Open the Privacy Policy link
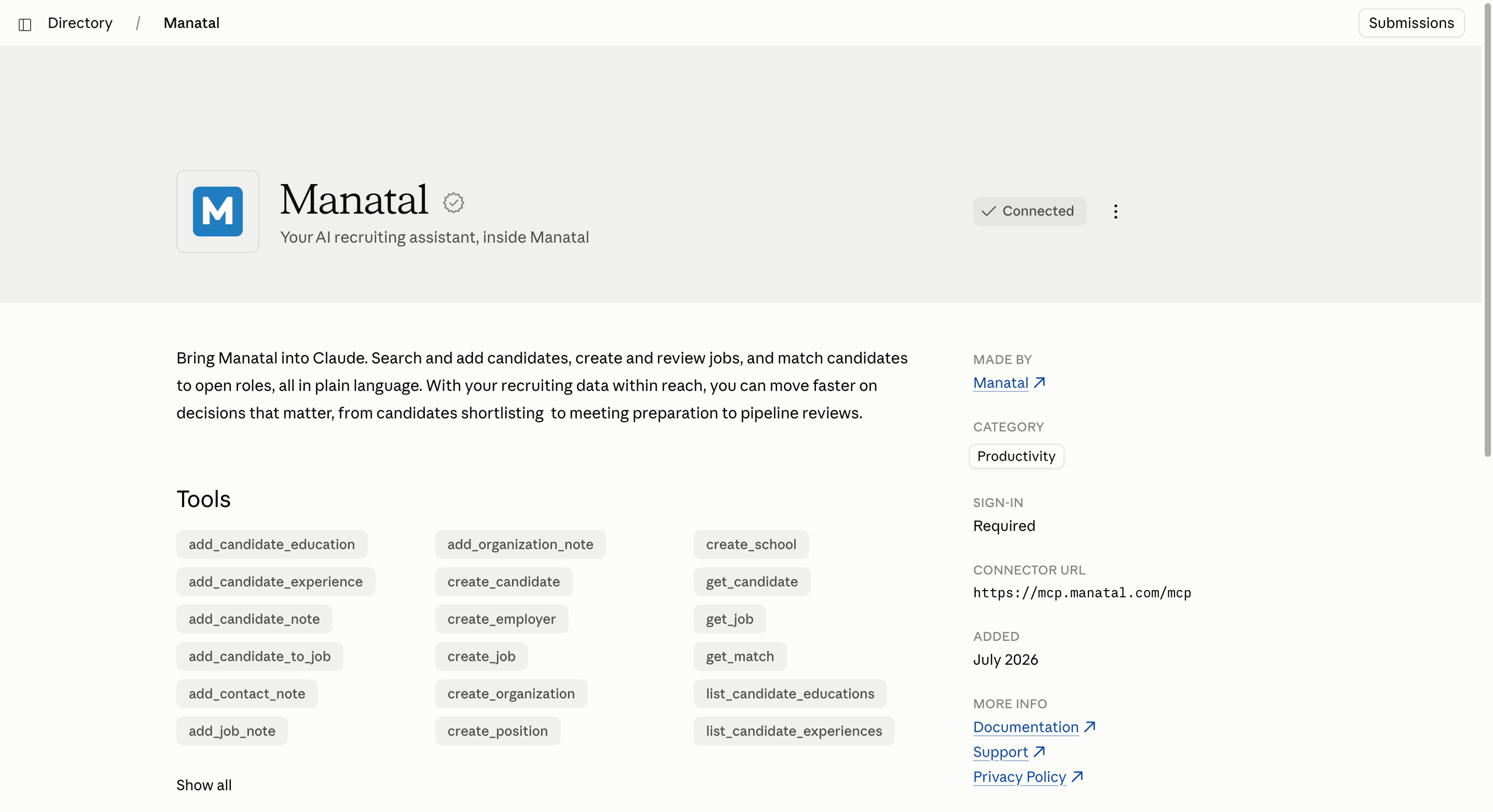Viewport: 1493px width, 812px height. (x=1019, y=777)
